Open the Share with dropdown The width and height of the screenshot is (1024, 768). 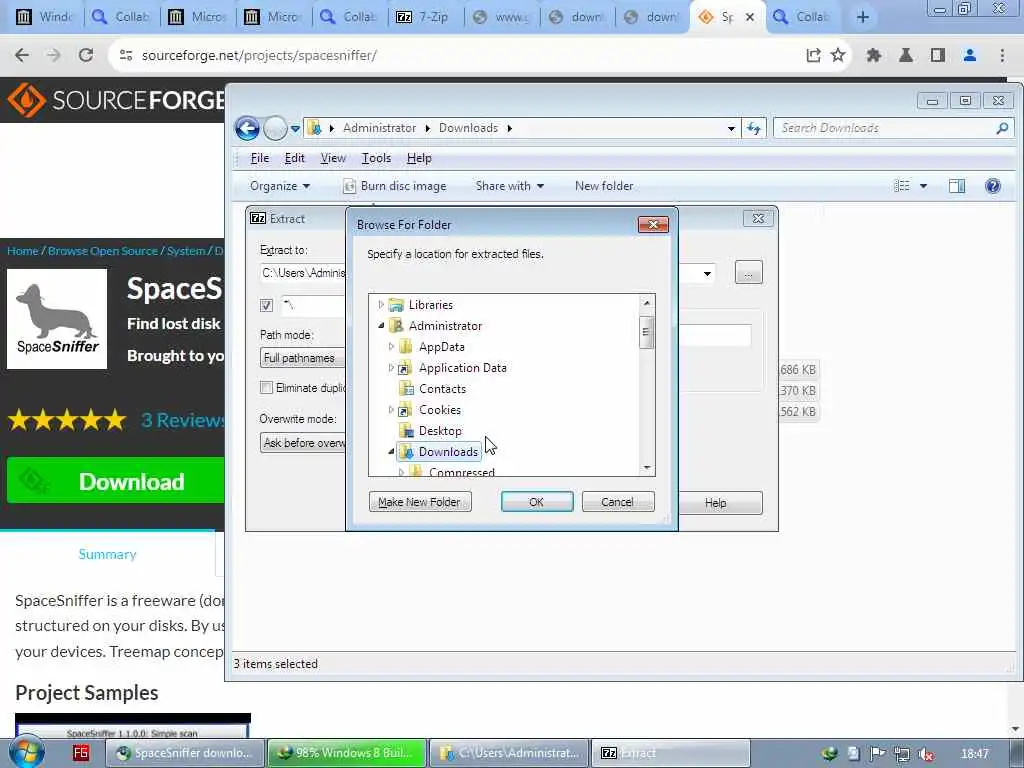pos(509,186)
